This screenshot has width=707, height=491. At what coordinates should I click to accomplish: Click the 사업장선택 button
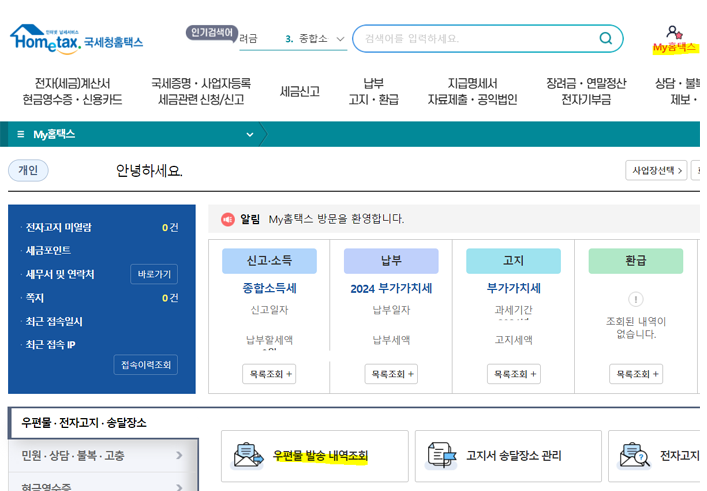(x=656, y=170)
